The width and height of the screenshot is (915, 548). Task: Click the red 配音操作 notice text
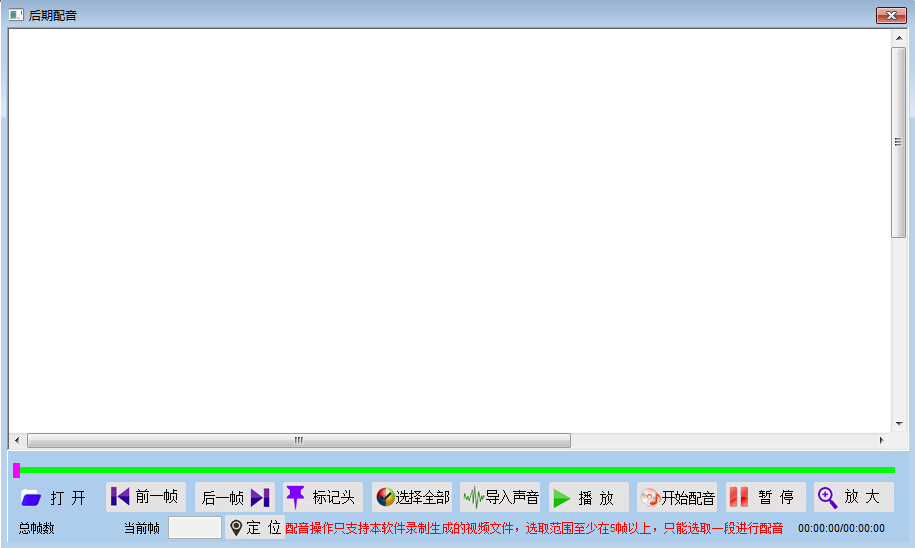tap(534, 528)
